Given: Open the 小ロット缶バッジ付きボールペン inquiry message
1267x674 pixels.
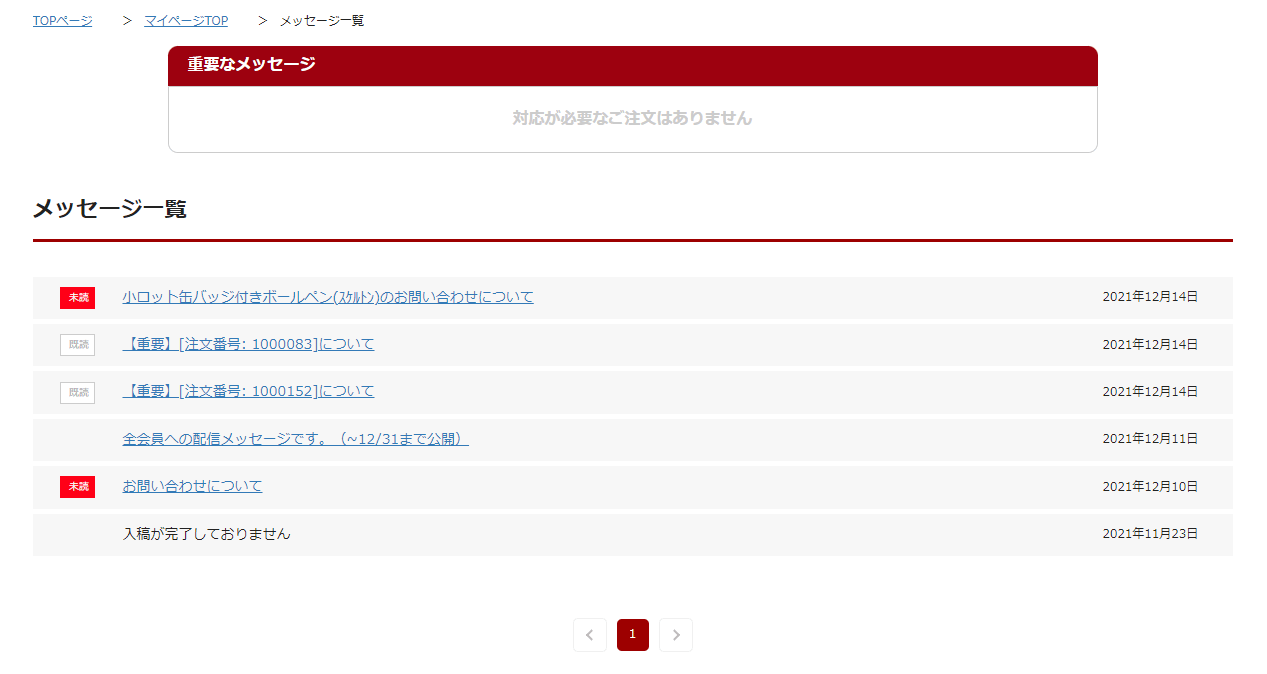Looking at the screenshot, I should (328, 297).
